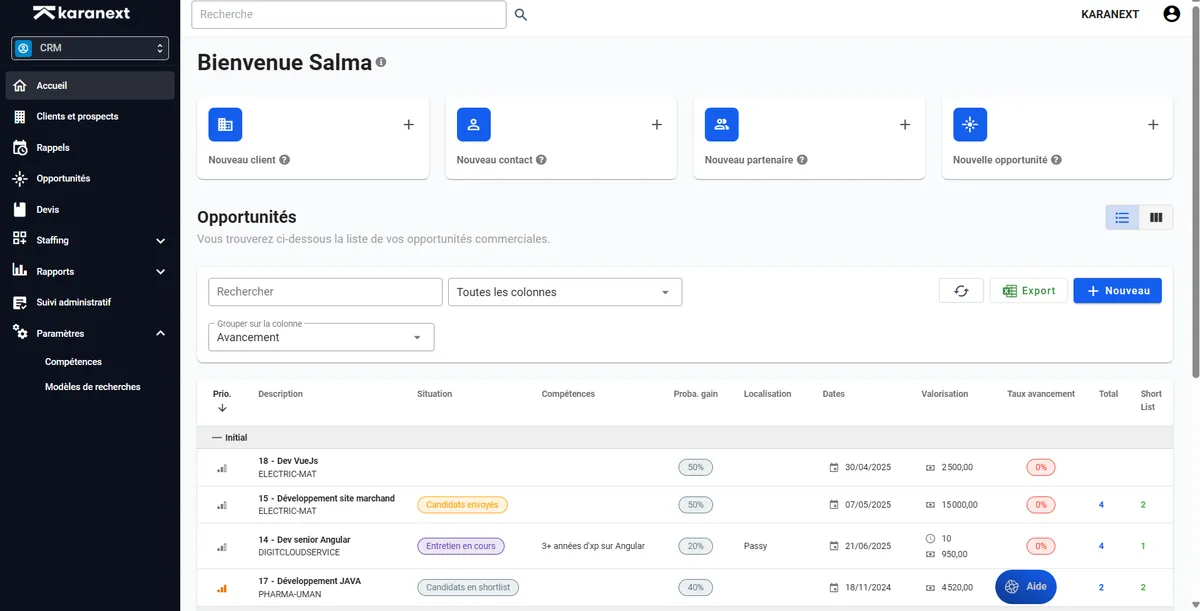Collapse the Initial group row
The width and height of the screenshot is (1200, 611).
point(229,438)
